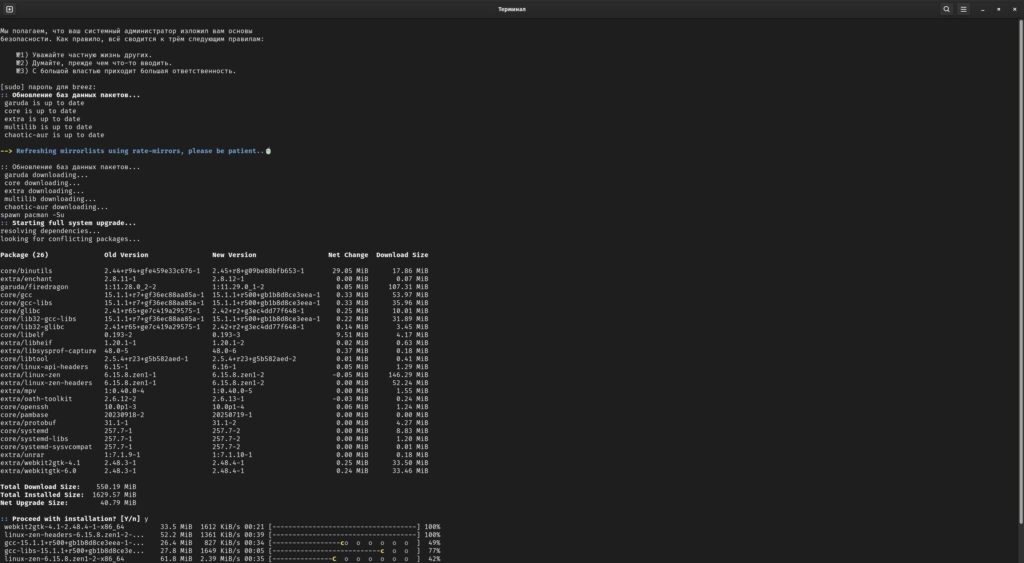Viewport: 1024px width, 563px height.
Task: Click the 'Proceed with installation? [Y/n]' prompt
Action: click(70, 519)
